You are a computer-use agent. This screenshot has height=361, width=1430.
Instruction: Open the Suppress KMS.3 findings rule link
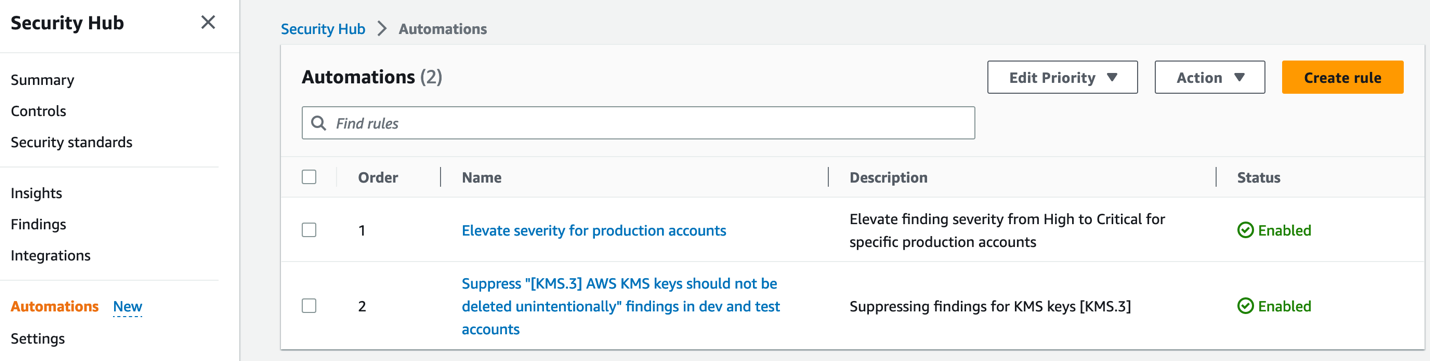coord(621,306)
